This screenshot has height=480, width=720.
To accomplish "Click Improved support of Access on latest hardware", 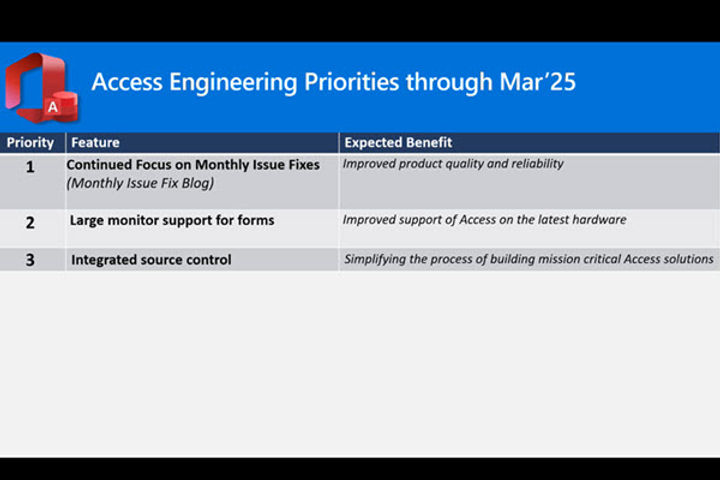I will pos(484,220).
